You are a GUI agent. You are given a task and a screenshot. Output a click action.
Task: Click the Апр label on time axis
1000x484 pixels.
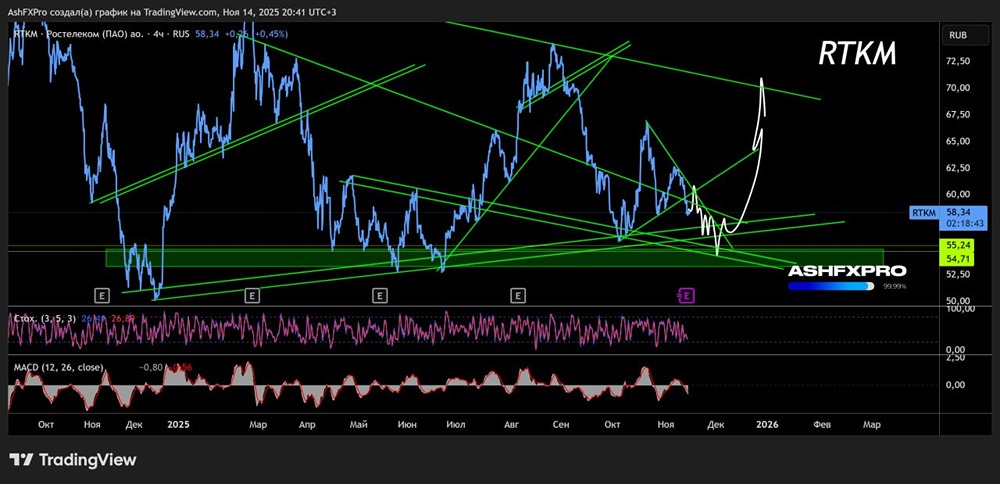307,425
